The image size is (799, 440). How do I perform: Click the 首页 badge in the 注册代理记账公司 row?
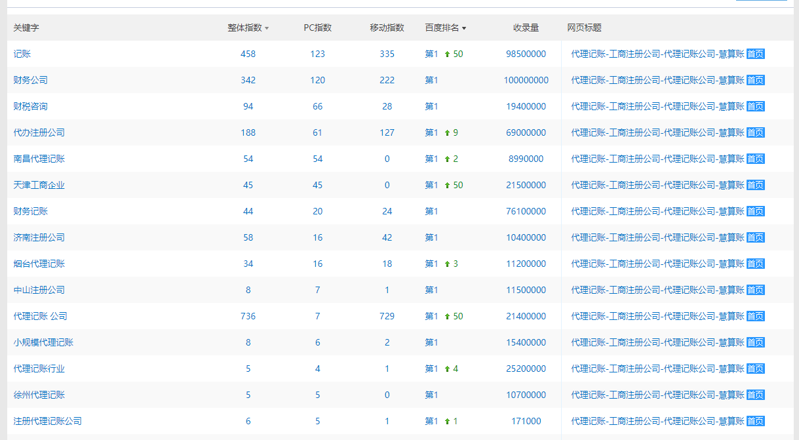755,421
